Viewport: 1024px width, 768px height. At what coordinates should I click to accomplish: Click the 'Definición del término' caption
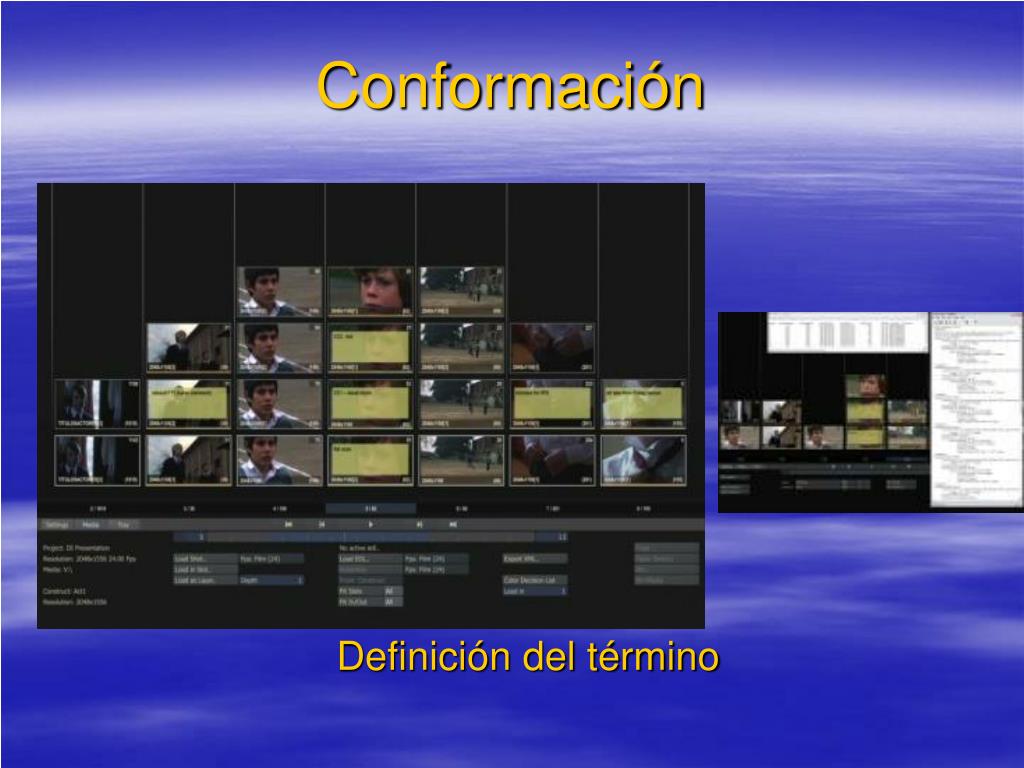click(x=528, y=656)
